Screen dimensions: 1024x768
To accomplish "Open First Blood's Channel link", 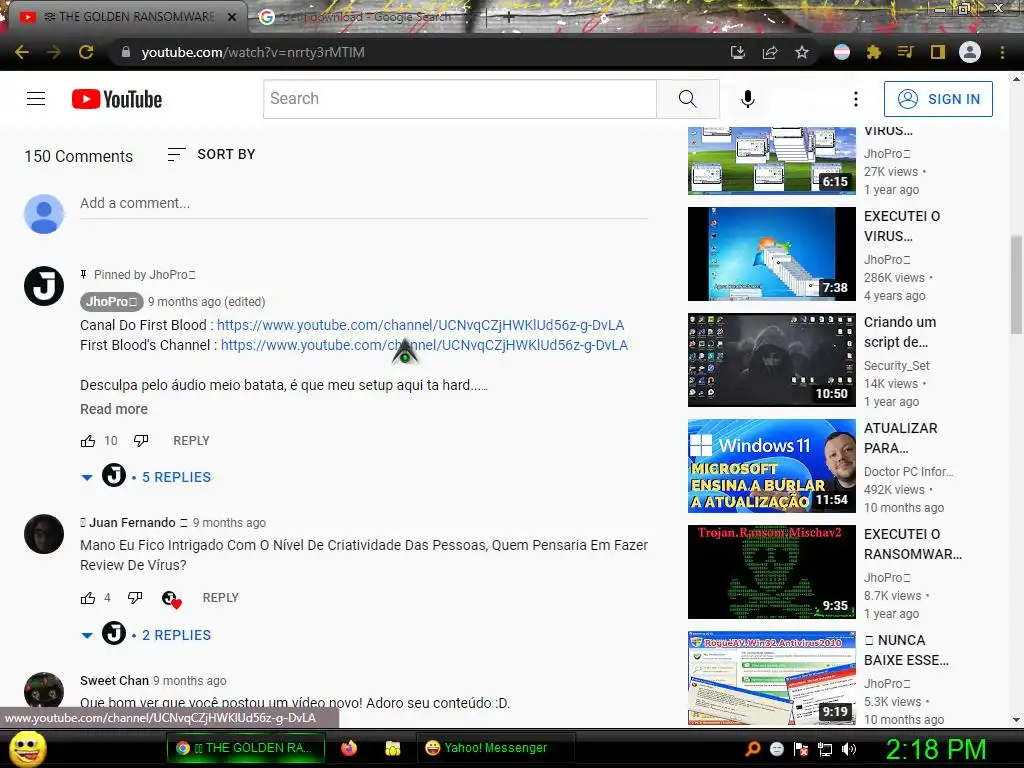I will (x=424, y=345).
